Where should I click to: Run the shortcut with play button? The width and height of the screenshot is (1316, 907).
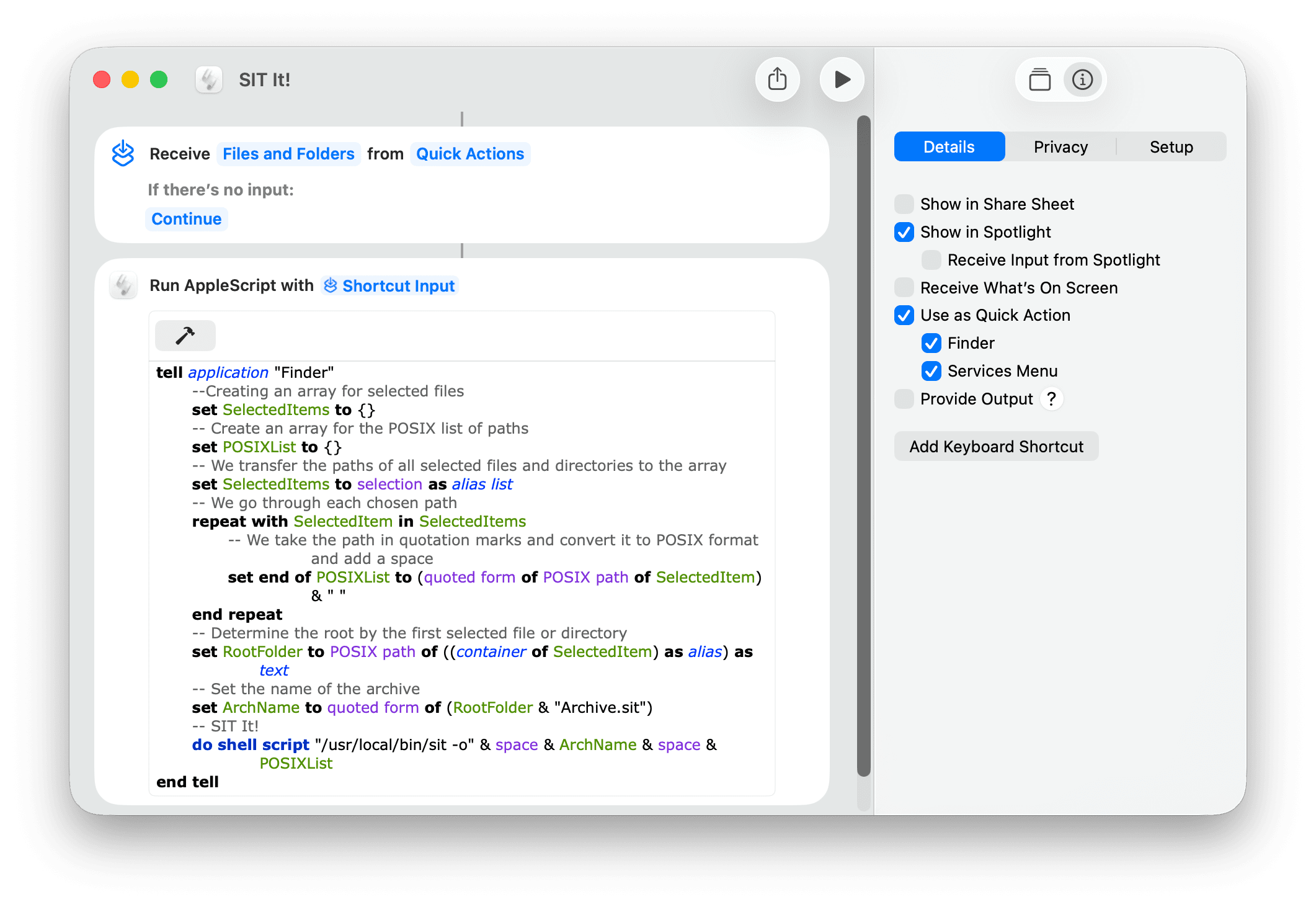click(x=842, y=79)
